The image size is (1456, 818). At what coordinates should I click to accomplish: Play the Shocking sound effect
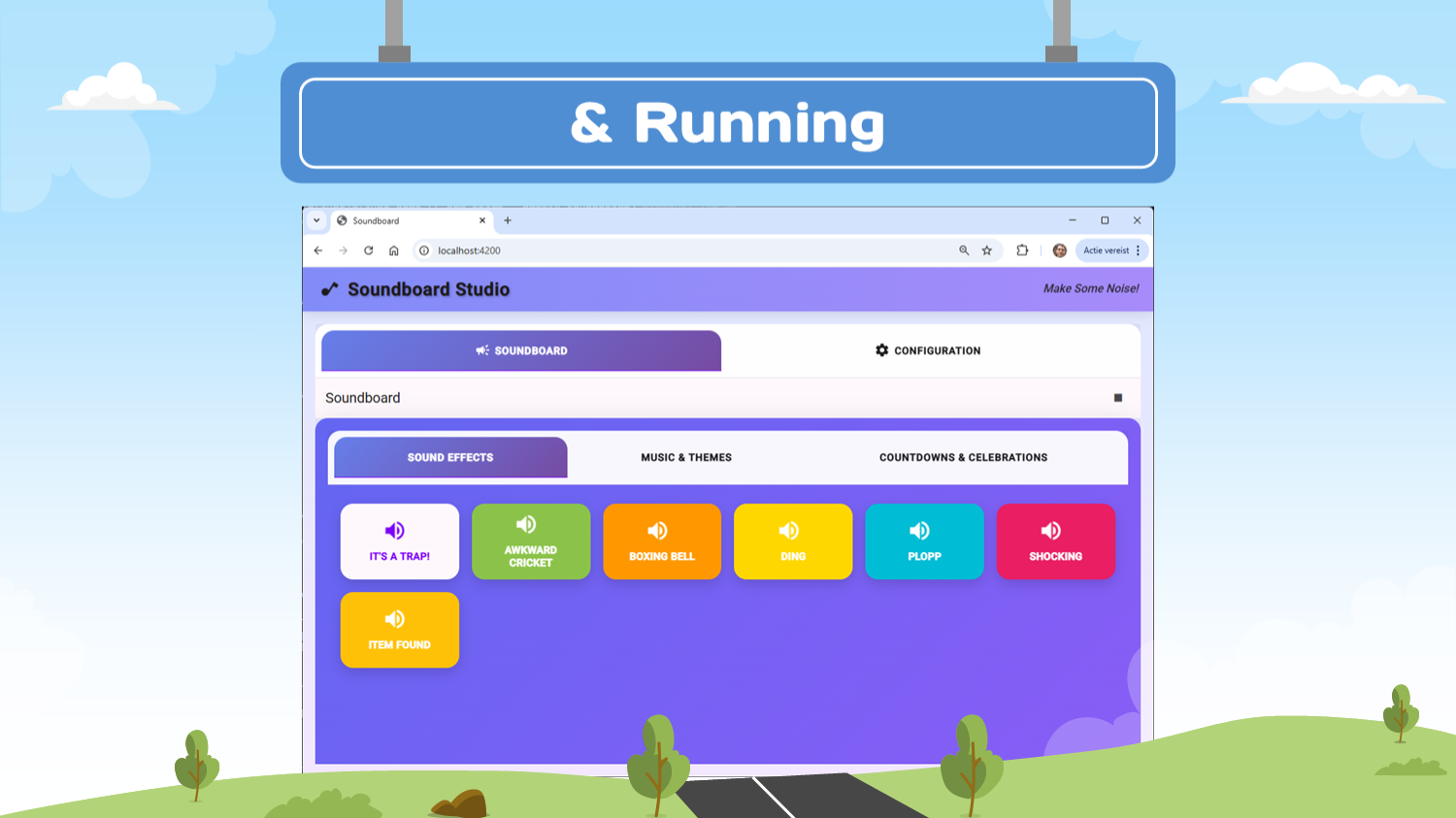click(1055, 541)
